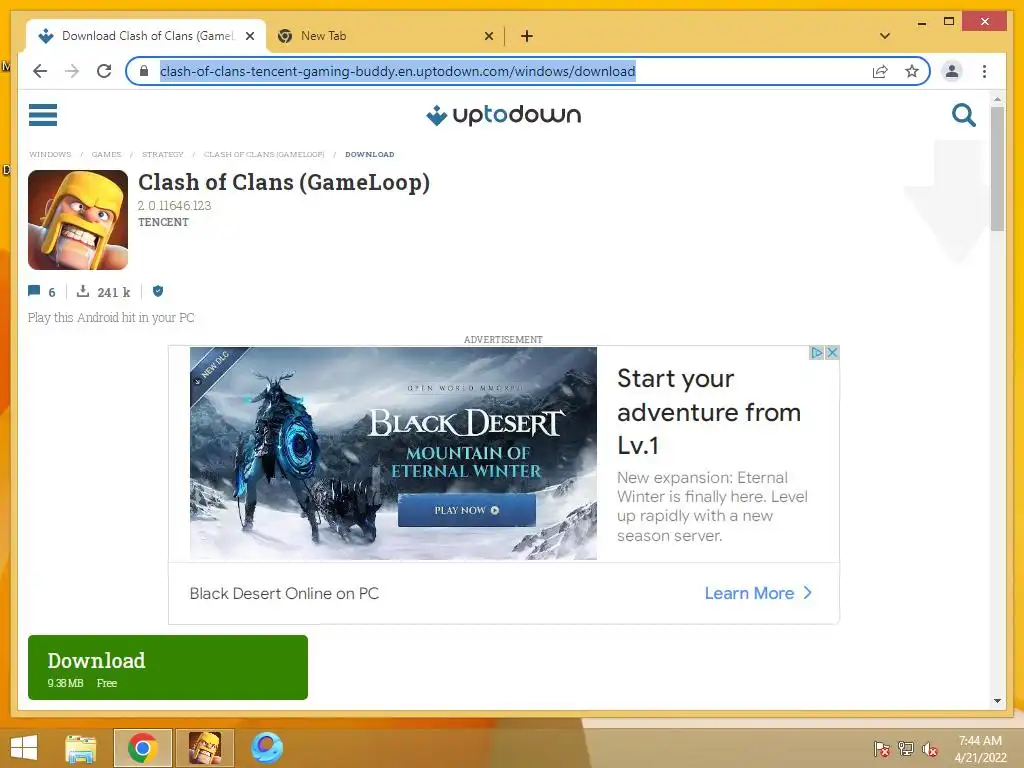Expand the tab search chevron
The height and width of the screenshot is (768, 1024).
(885, 36)
